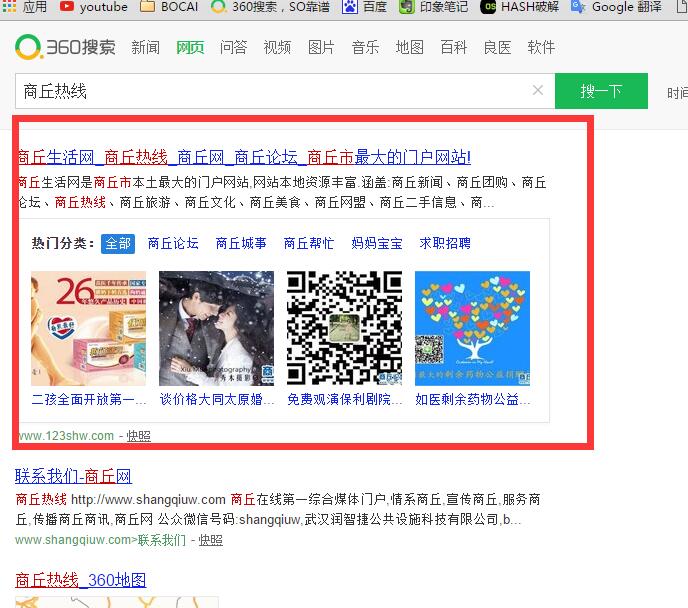
Task: Switch to the 网页 tab
Action: (190, 47)
